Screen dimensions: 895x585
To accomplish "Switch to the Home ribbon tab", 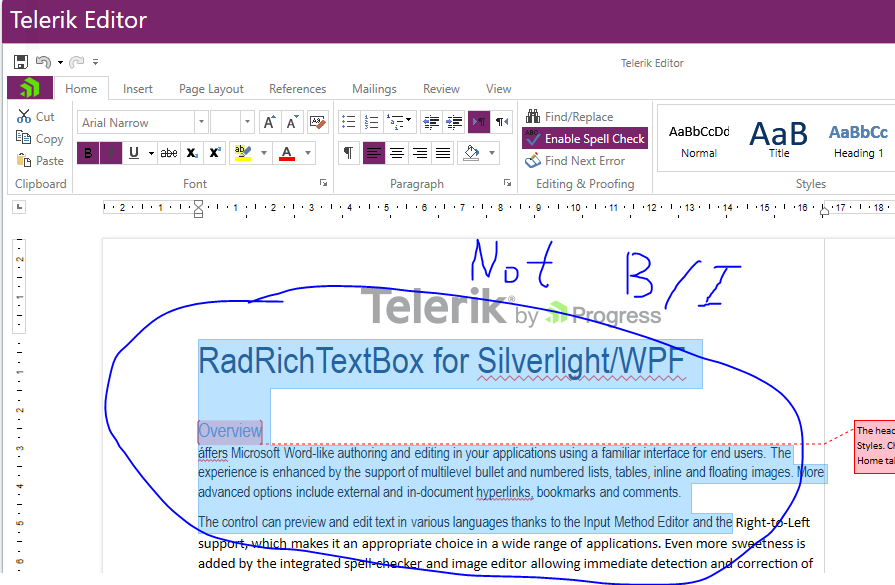I will coord(81,88).
